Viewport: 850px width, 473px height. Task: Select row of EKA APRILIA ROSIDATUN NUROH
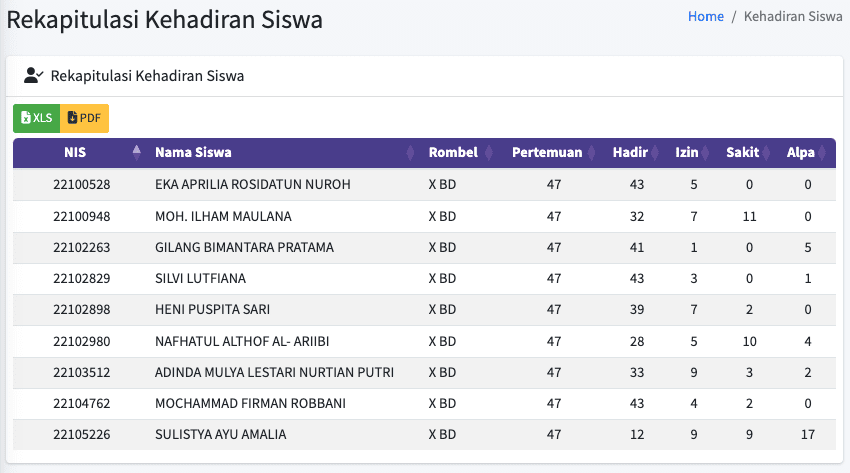424,185
